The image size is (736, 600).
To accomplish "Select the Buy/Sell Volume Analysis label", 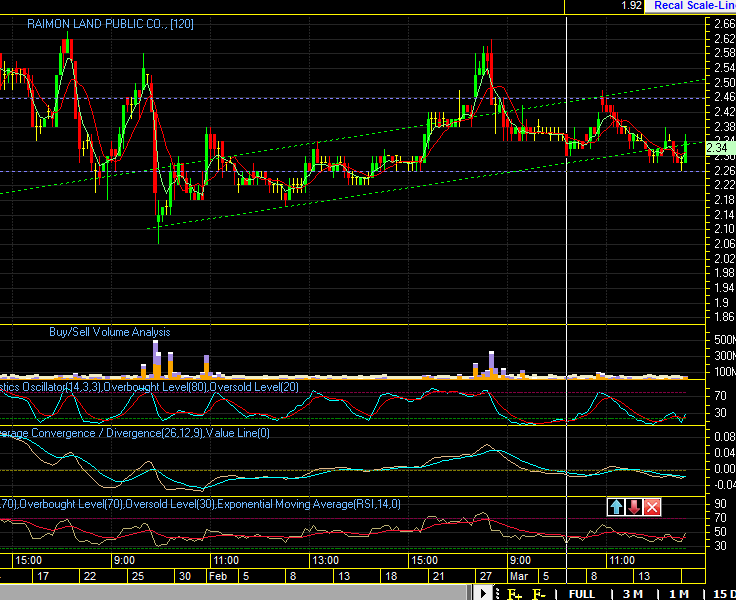I will [109, 332].
